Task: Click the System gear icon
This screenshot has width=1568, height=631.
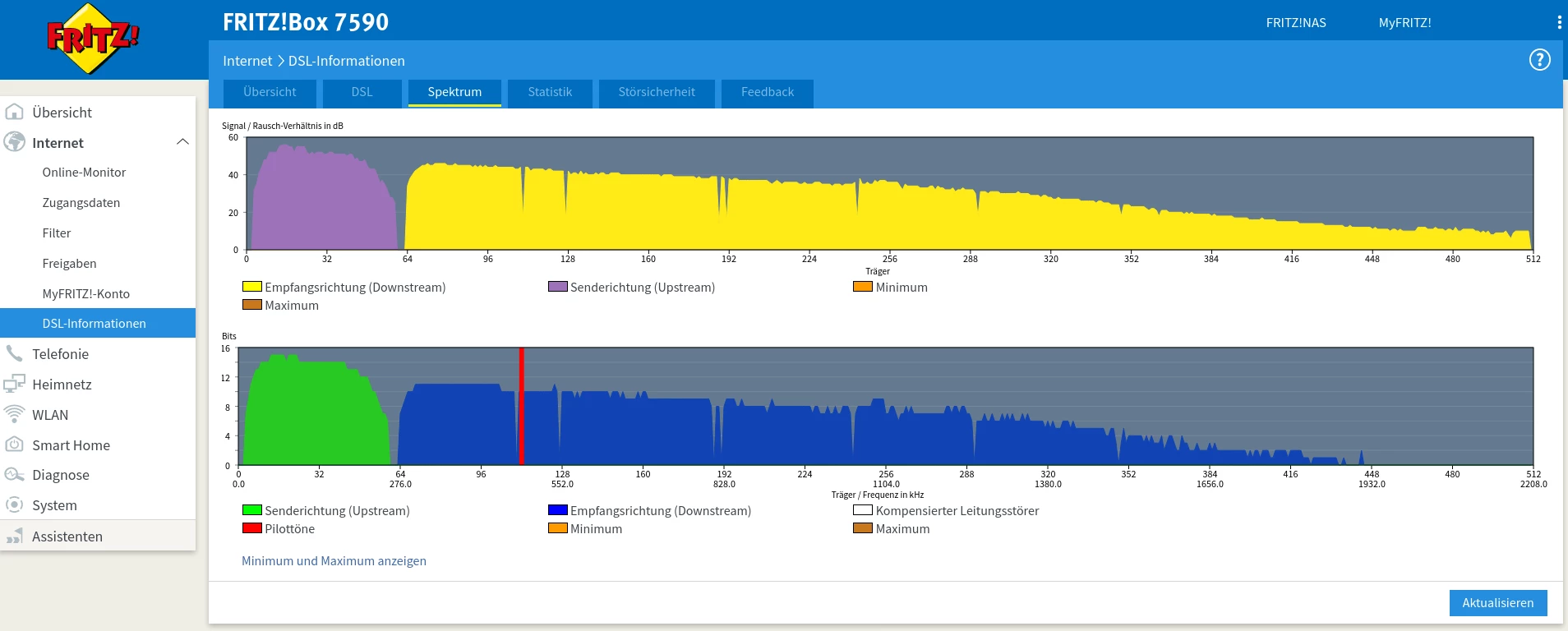Action: click(14, 505)
